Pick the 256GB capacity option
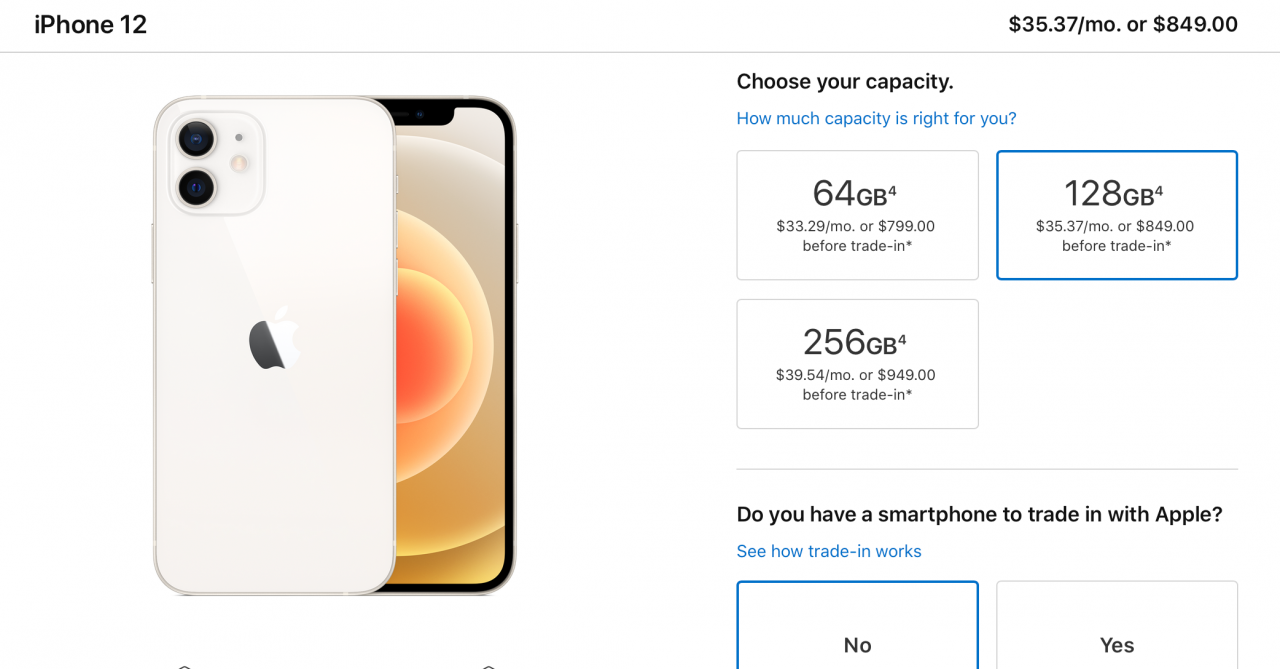Screen dimensions: 1280x669 857,364
